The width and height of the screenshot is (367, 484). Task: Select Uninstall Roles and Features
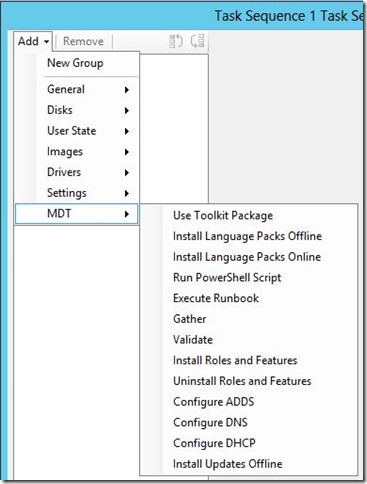(x=248, y=381)
